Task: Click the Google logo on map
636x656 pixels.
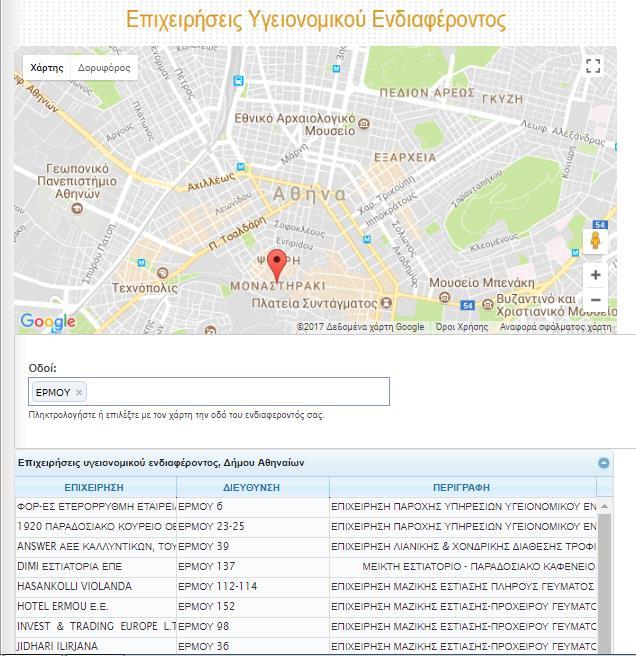Action: pos(48,322)
